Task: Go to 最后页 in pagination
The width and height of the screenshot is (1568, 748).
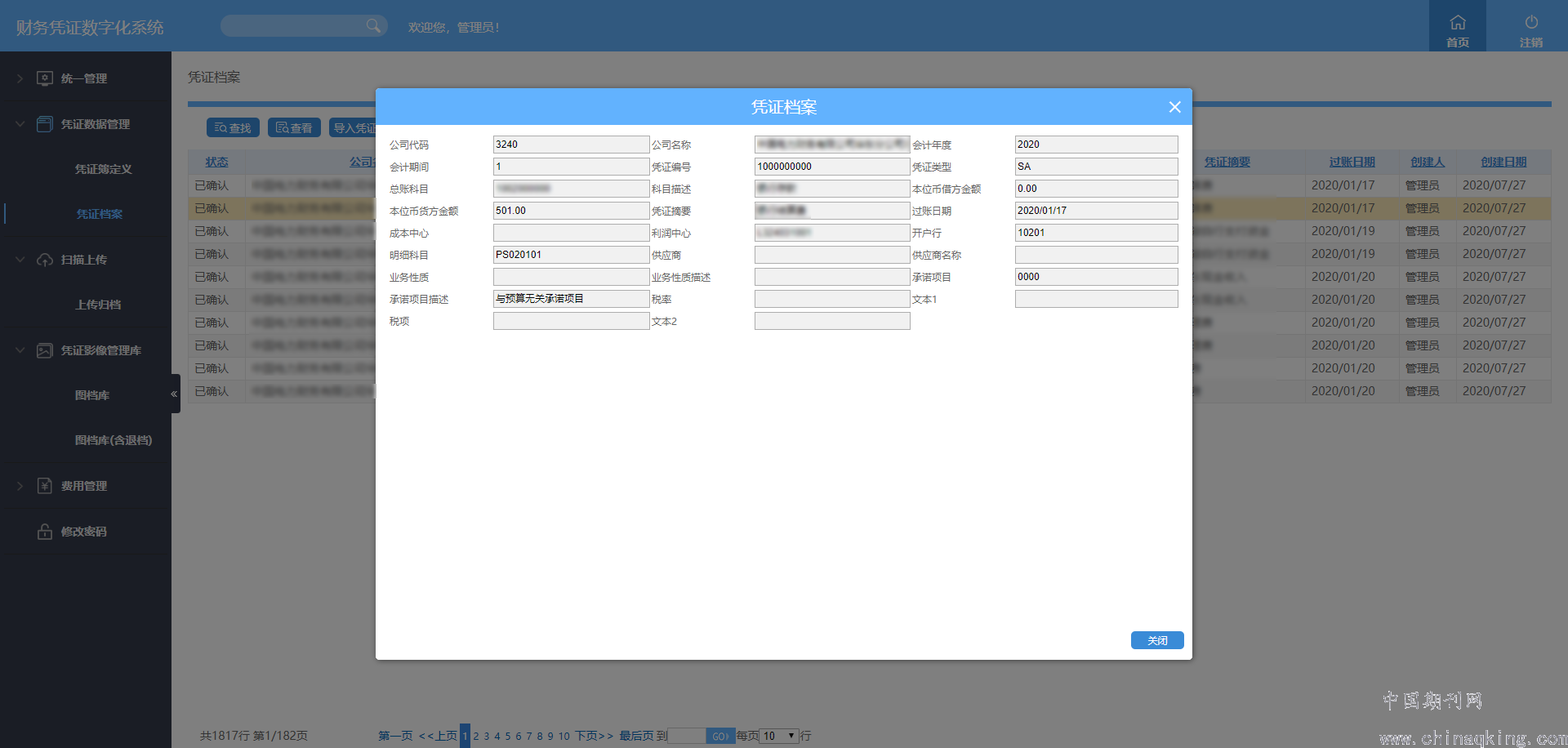Action: pos(636,736)
